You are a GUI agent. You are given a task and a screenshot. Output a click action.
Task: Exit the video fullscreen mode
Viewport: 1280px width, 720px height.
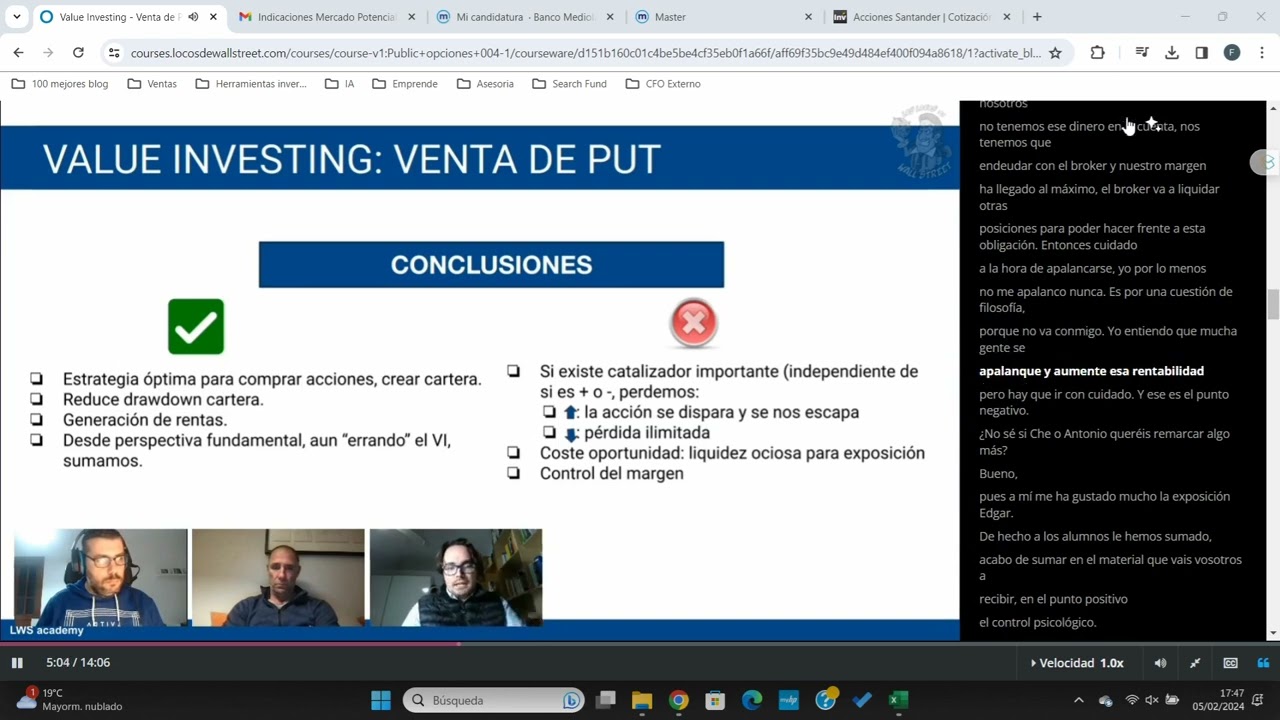(x=1195, y=663)
